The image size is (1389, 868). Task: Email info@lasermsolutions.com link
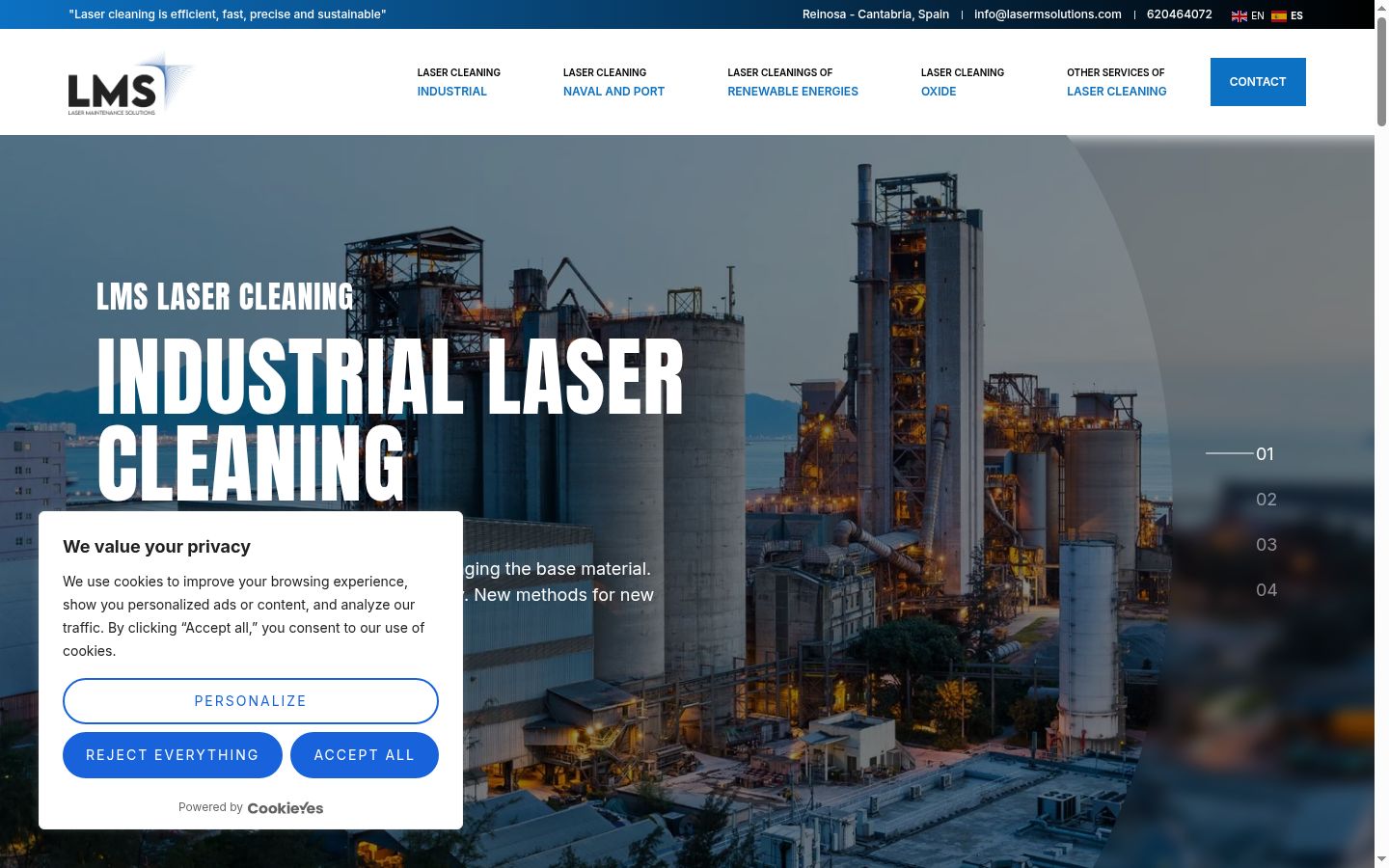pyautogui.click(x=1048, y=14)
